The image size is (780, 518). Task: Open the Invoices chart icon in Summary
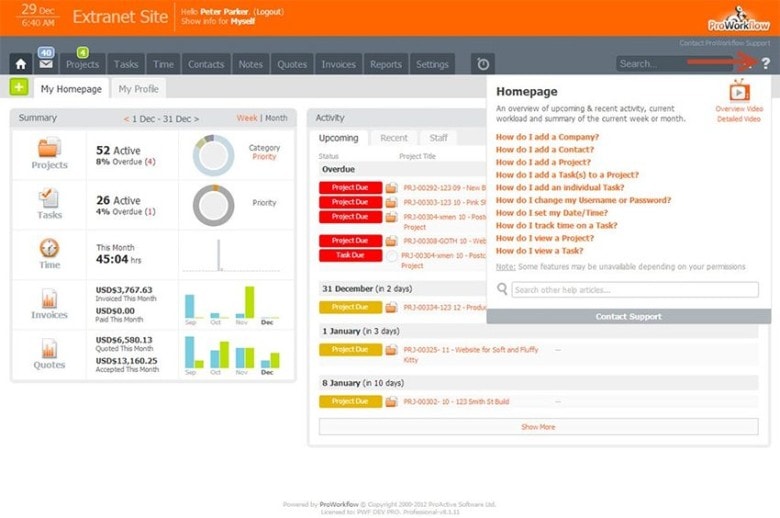tap(49, 299)
